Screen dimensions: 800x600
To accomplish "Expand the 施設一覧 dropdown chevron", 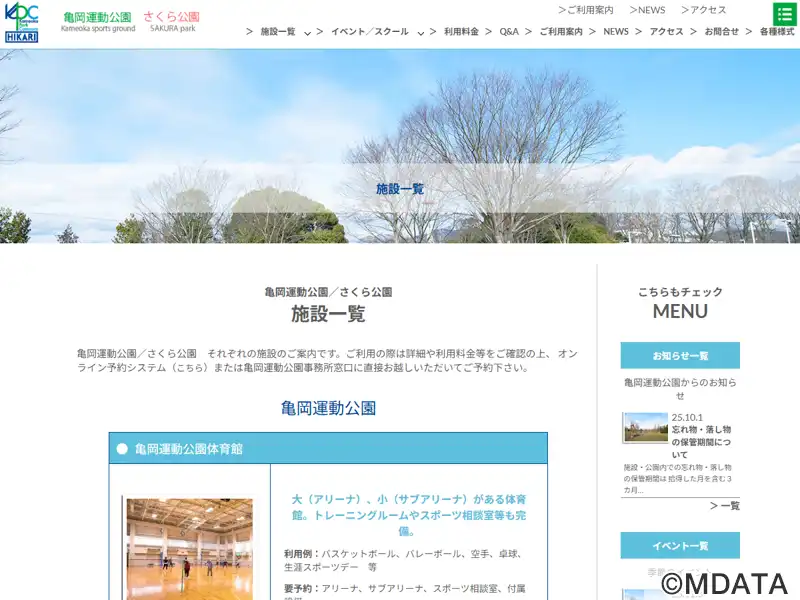I will 307,33.
